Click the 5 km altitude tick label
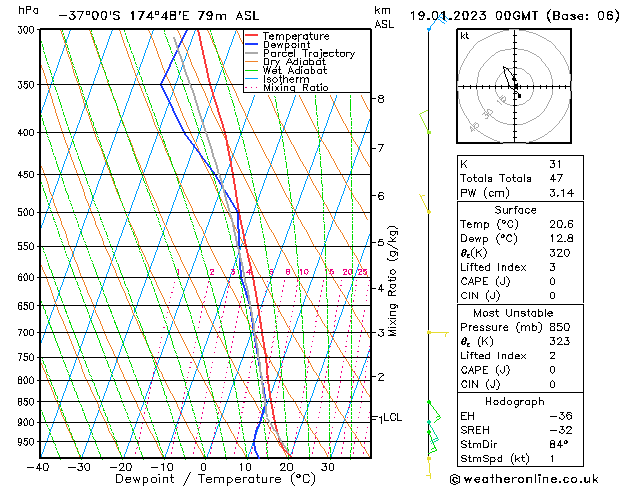The width and height of the screenshot is (629, 486). coord(381,243)
